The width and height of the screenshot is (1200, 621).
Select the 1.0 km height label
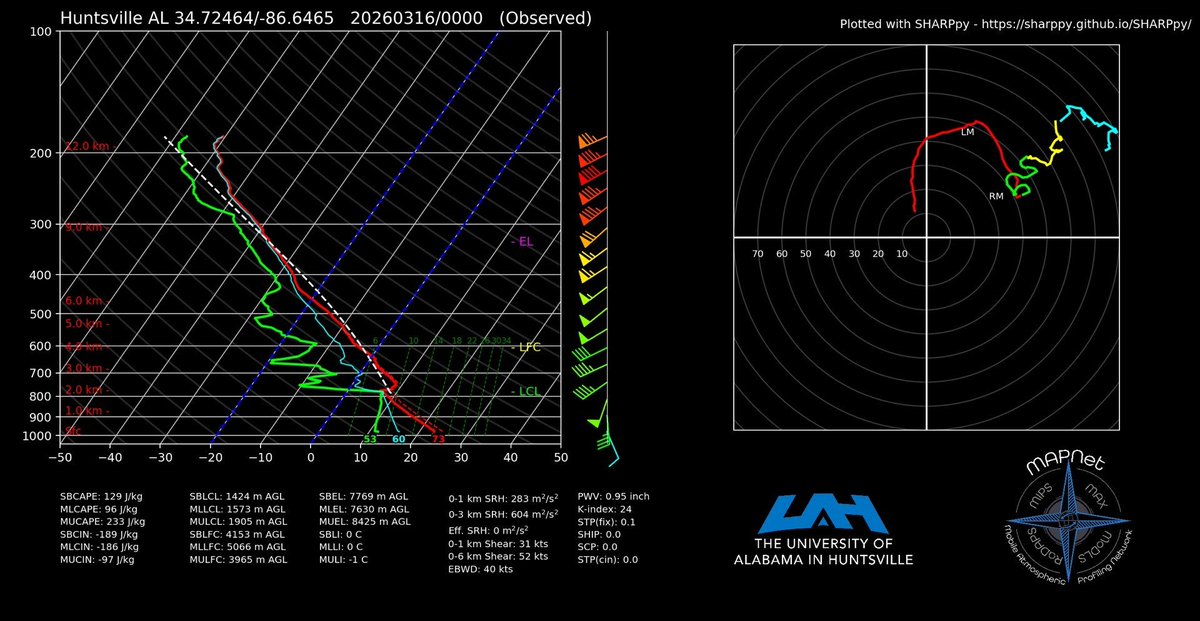[86, 411]
